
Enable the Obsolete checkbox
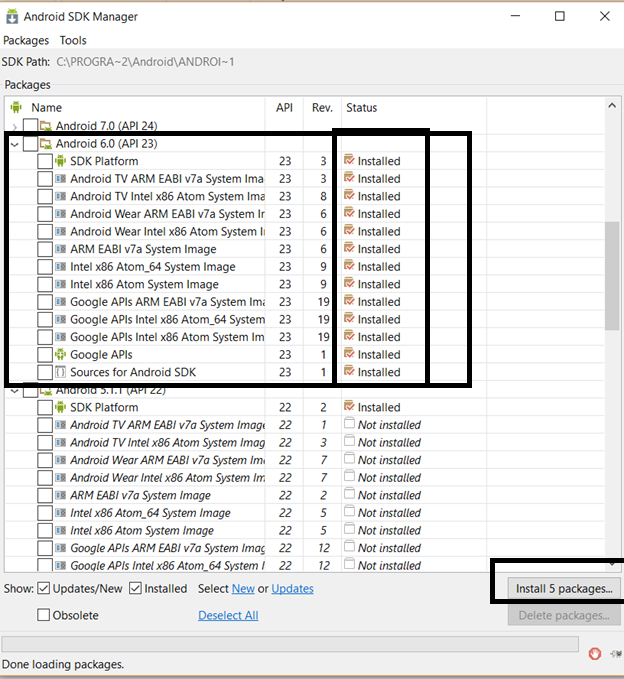pos(43,615)
